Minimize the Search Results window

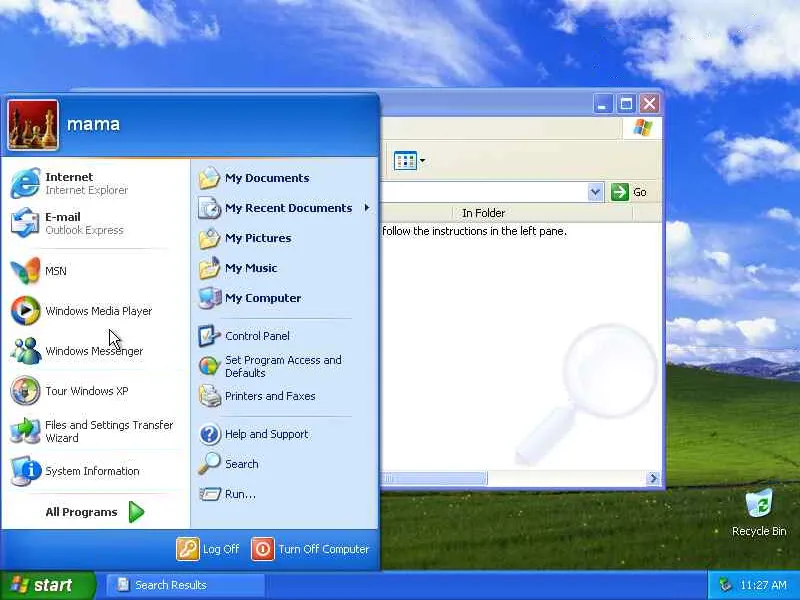[x=603, y=104]
